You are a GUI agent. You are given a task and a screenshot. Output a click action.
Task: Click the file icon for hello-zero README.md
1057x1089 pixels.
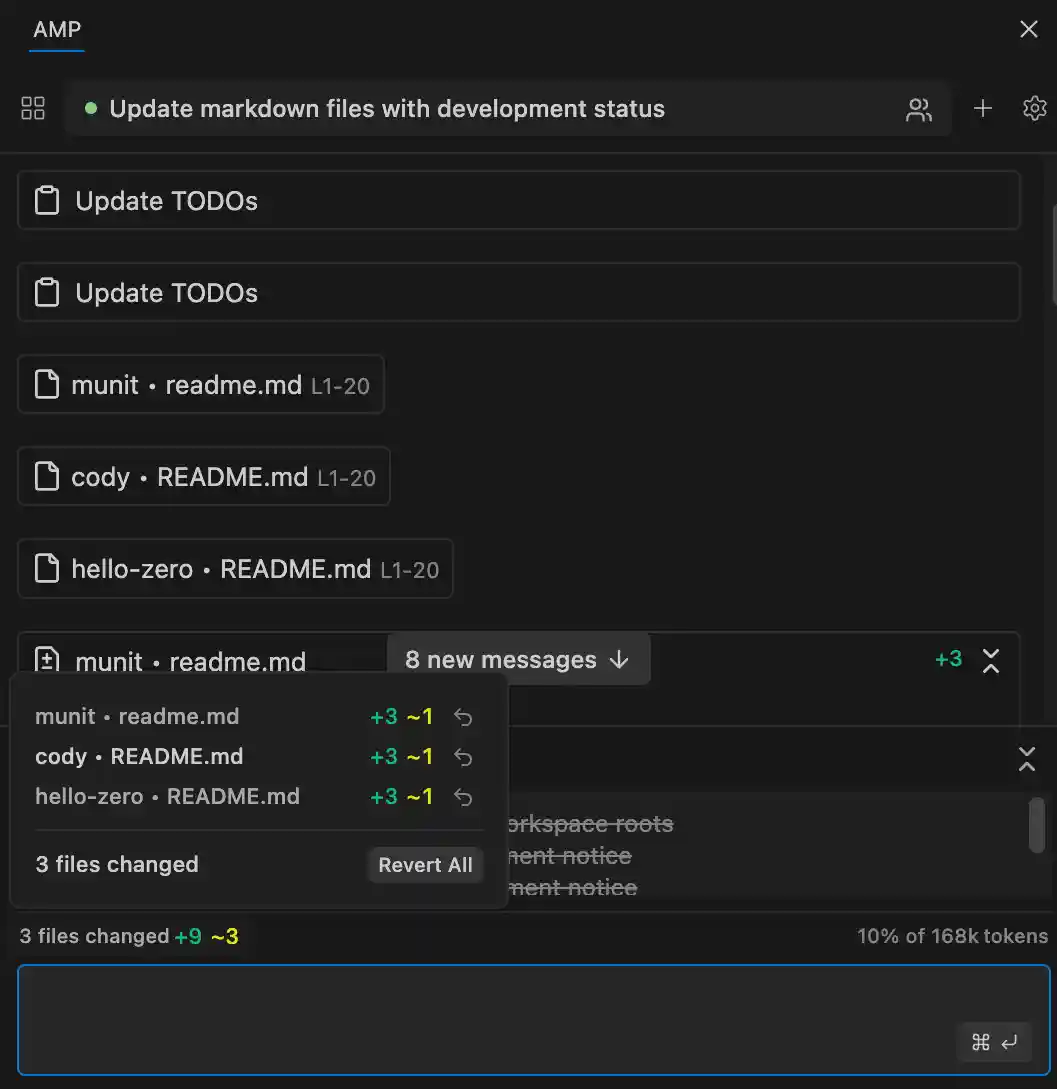click(x=46, y=568)
